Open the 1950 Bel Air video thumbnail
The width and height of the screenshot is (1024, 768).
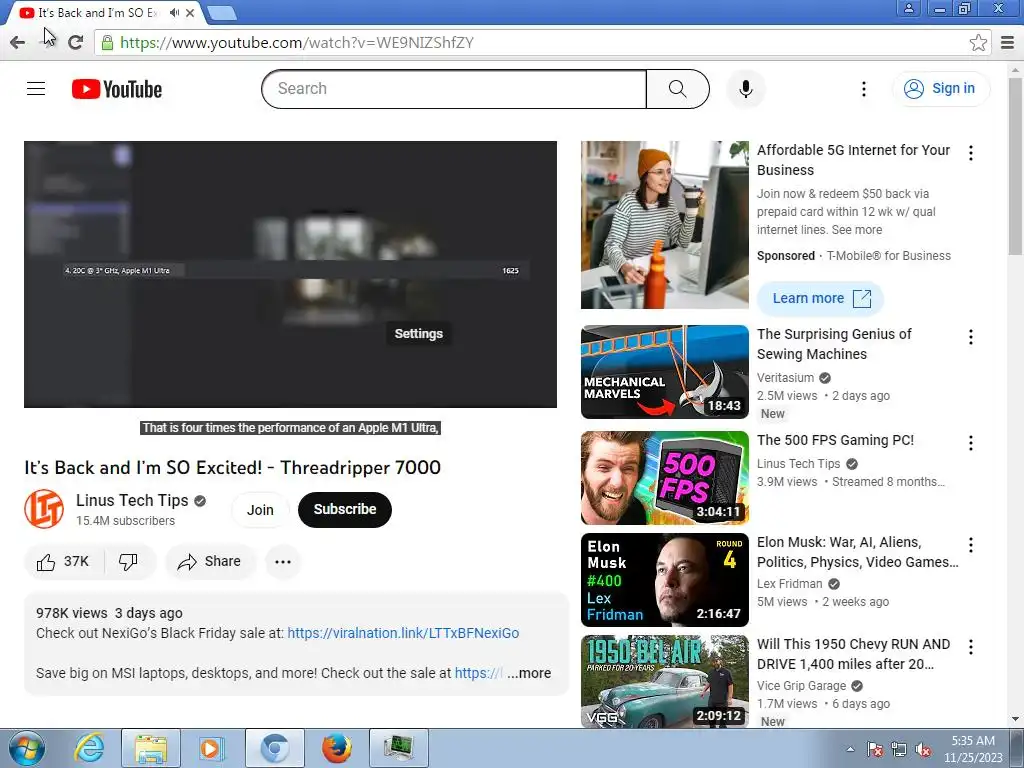click(665, 681)
